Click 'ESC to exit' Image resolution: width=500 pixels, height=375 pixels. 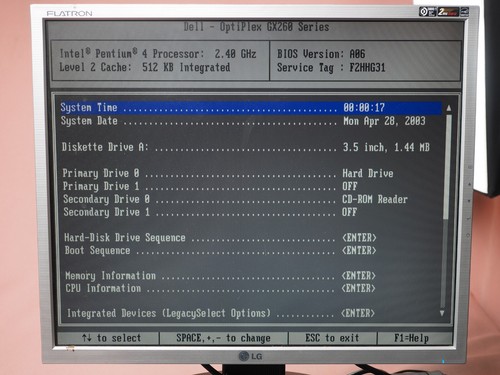click(332, 338)
